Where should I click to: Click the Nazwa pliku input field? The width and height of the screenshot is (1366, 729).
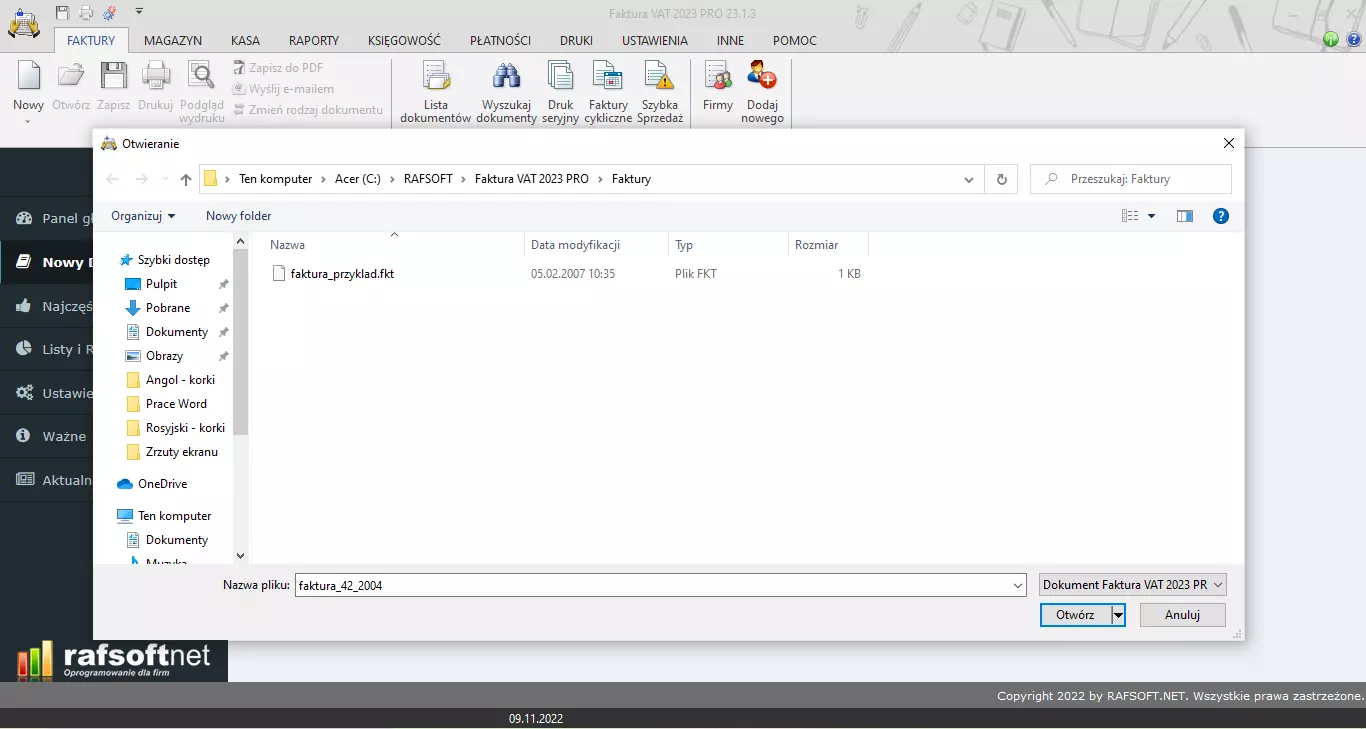[650, 586]
